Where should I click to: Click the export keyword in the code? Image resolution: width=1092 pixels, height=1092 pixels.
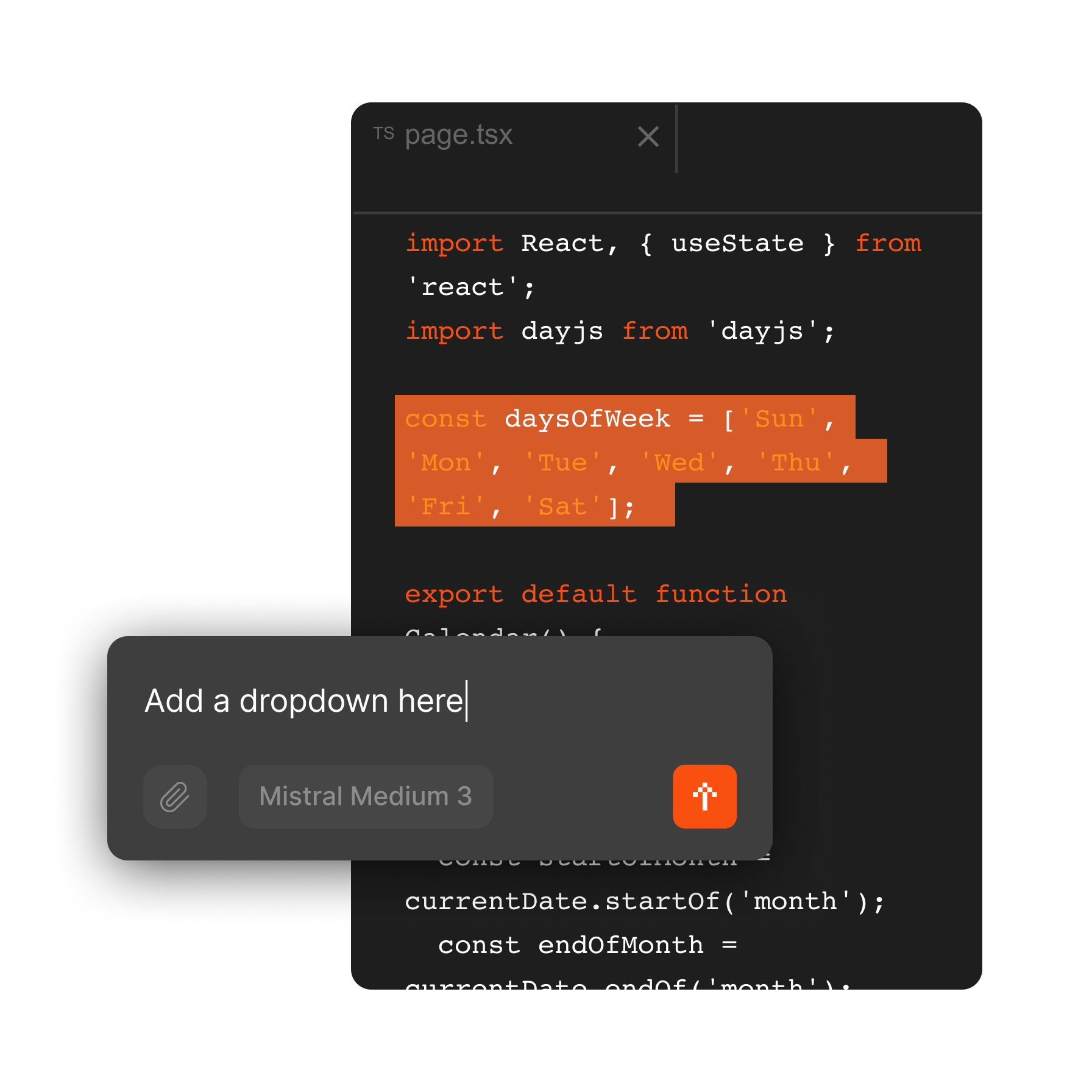454,594
